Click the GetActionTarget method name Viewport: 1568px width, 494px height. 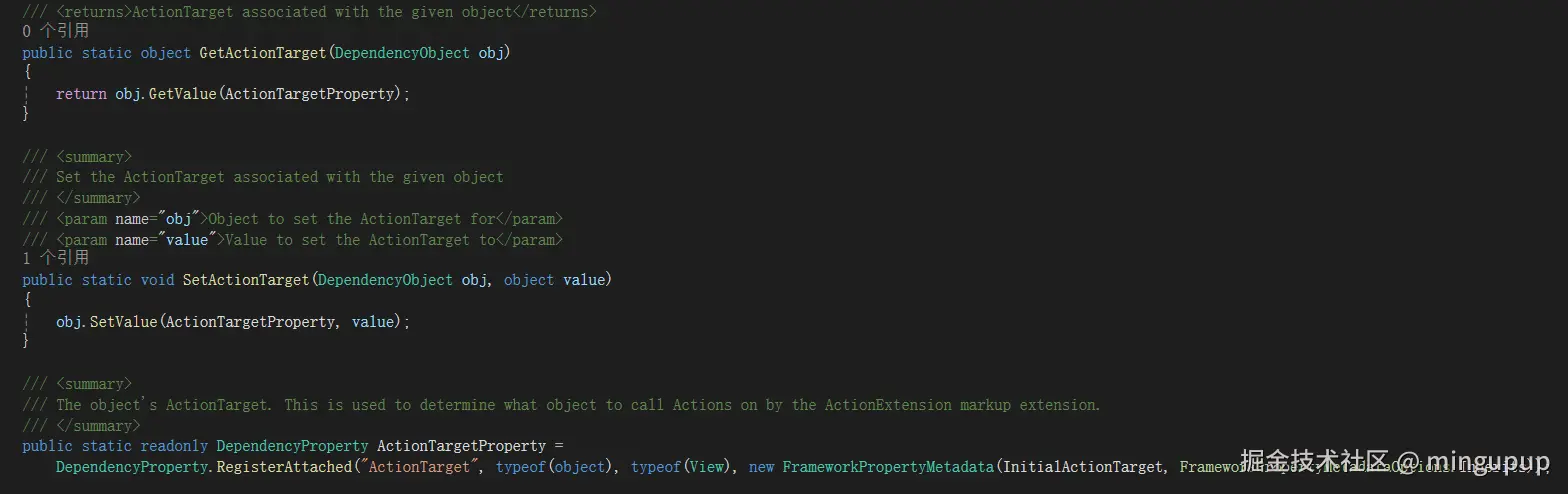[262, 52]
